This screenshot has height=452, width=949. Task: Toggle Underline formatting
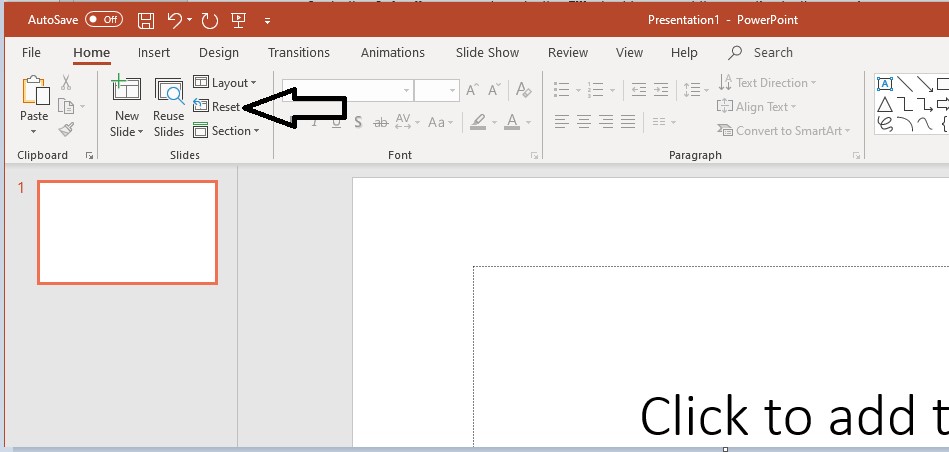coord(337,123)
